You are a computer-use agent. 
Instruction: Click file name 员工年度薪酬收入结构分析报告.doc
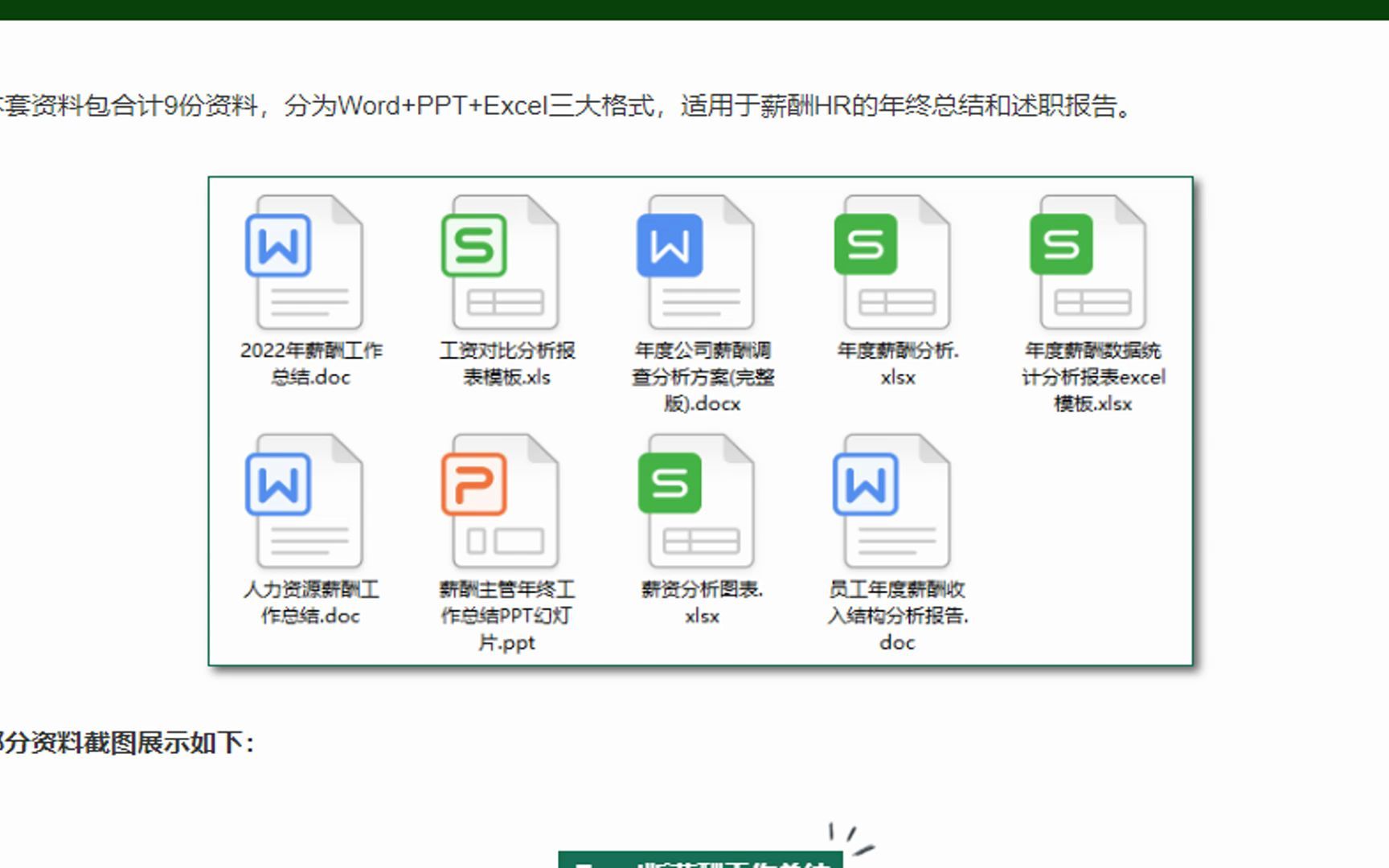(898, 616)
